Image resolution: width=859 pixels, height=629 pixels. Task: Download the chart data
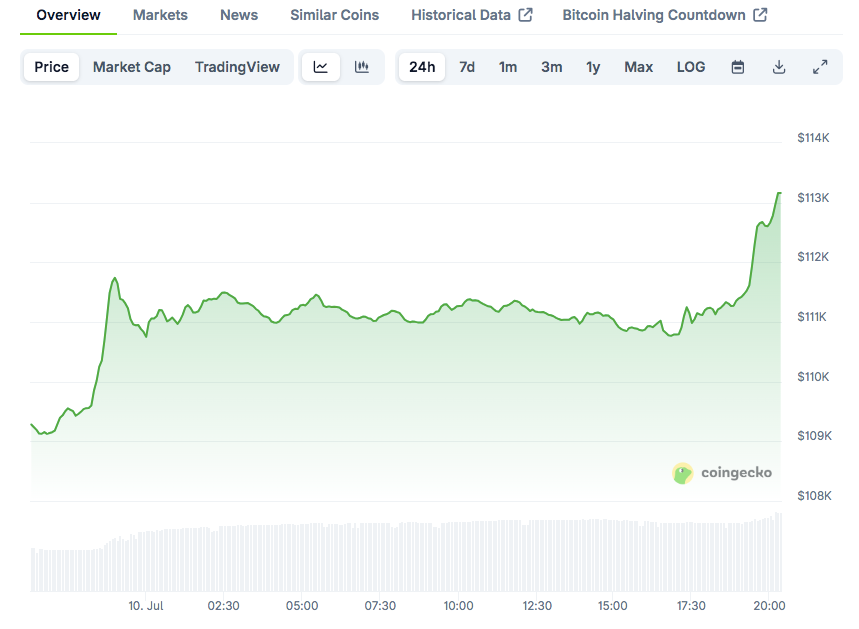779,67
